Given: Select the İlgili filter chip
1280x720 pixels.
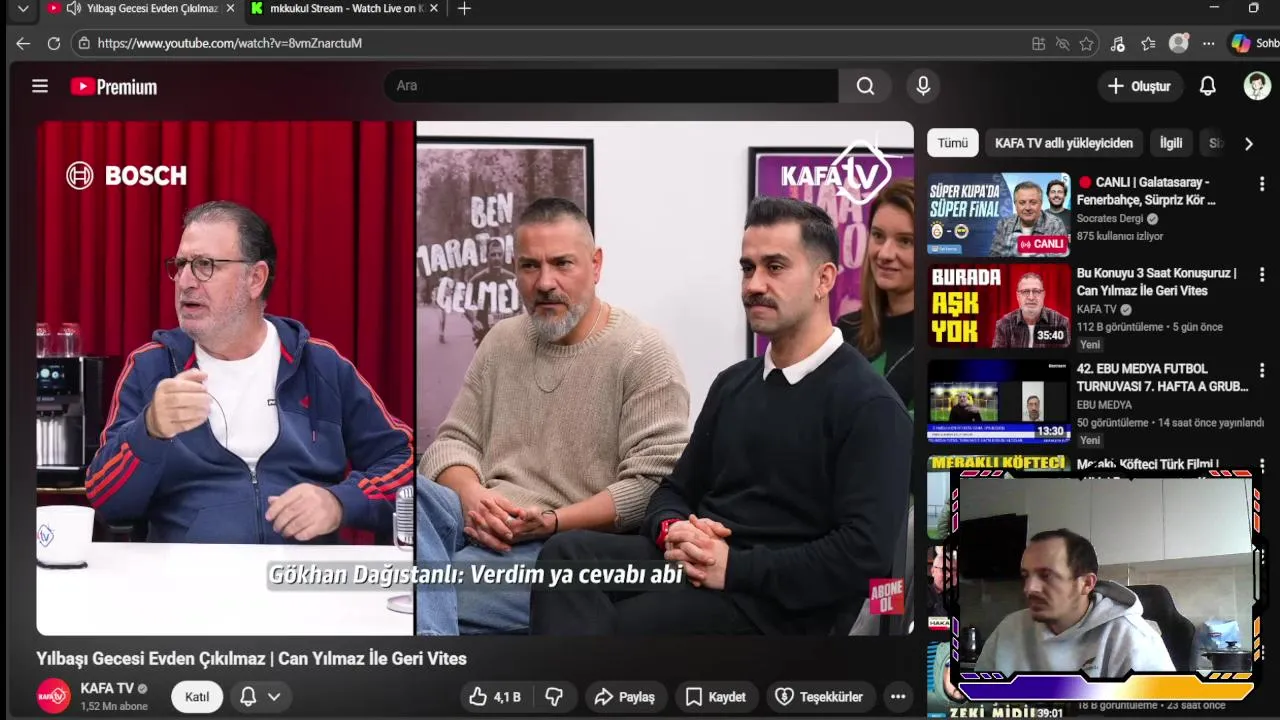Looking at the screenshot, I should point(1171,143).
